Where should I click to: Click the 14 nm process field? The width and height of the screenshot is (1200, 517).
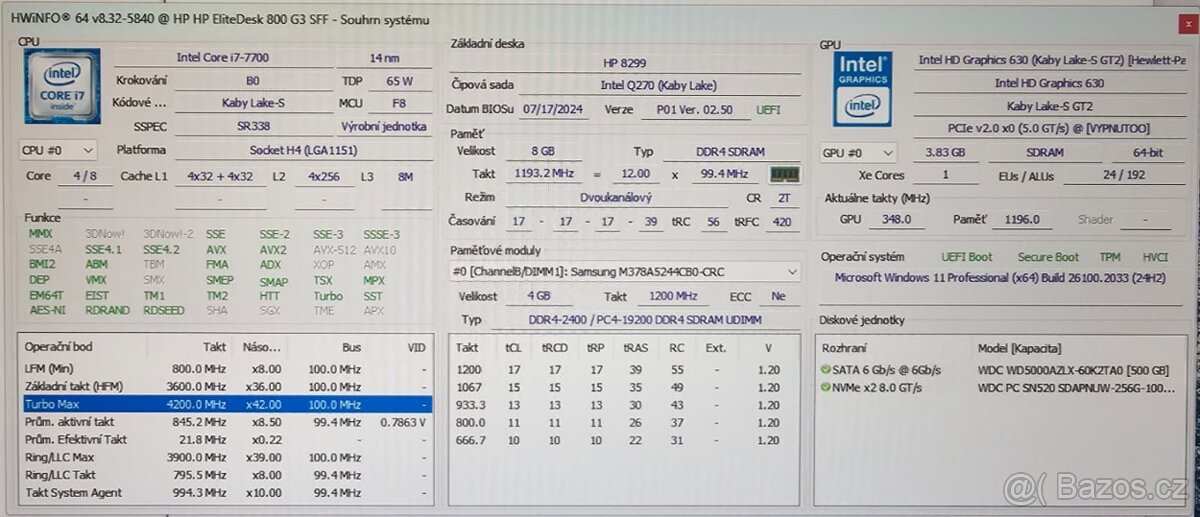pyautogui.click(x=384, y=58)
